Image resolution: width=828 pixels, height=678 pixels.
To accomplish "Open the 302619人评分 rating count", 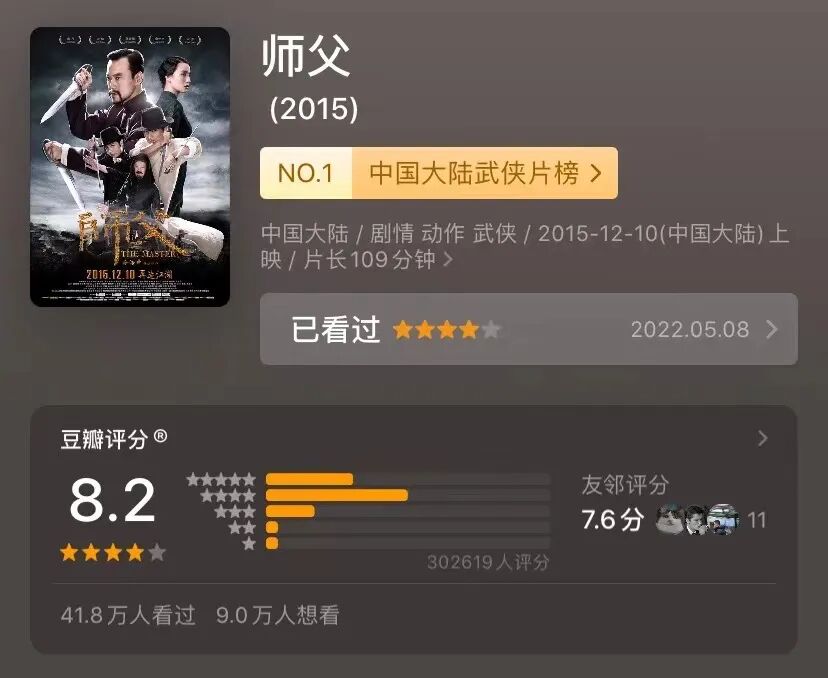I will pos(488,562).
